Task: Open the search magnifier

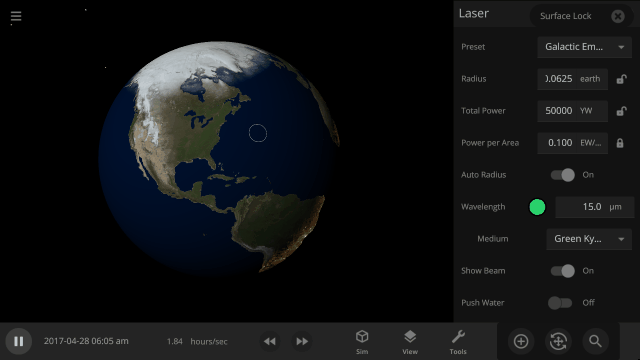Action: (x=595, y=341)
